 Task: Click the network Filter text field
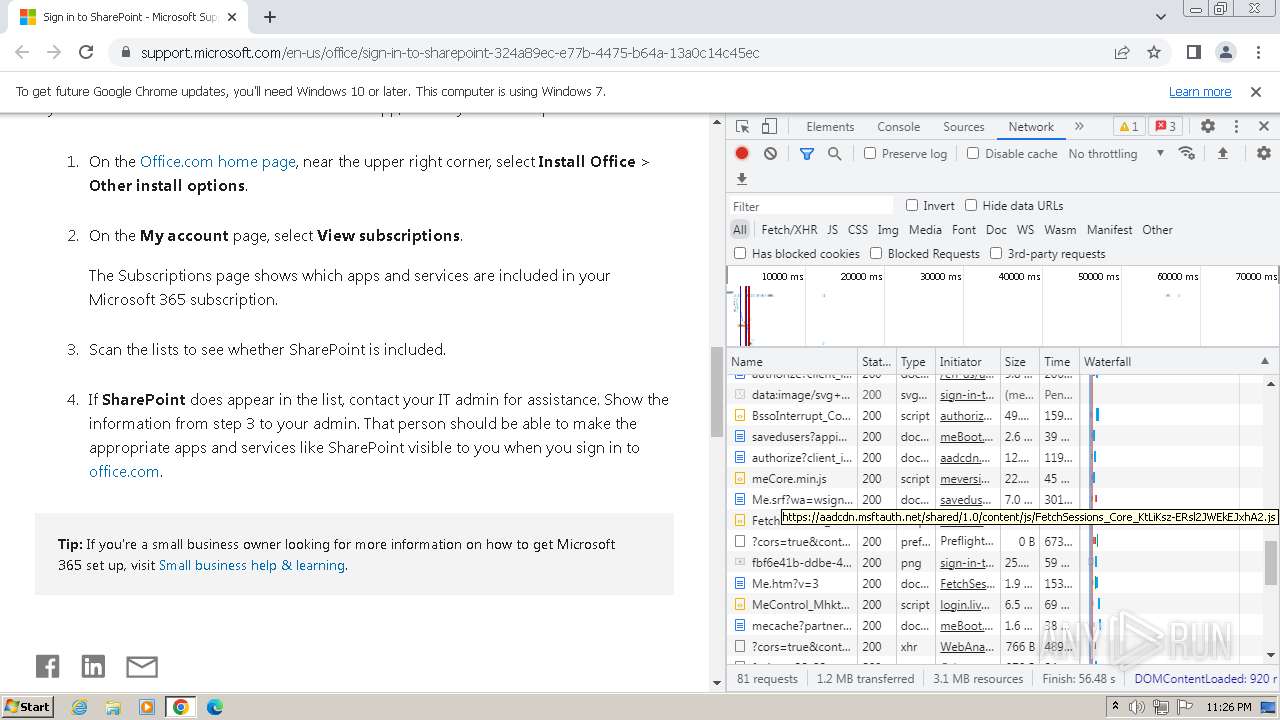click(812, 205)
